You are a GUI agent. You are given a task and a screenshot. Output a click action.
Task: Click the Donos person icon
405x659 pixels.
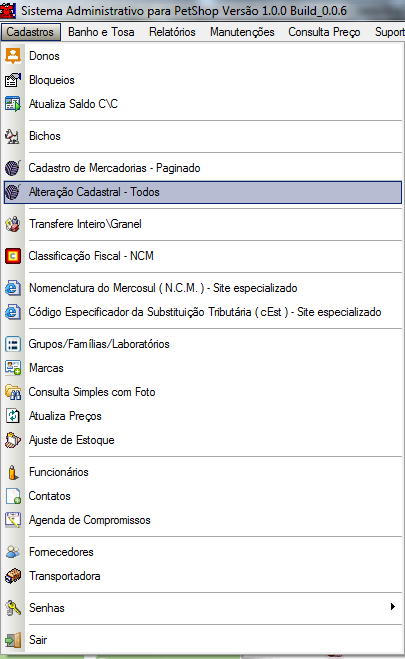[13, 56]
